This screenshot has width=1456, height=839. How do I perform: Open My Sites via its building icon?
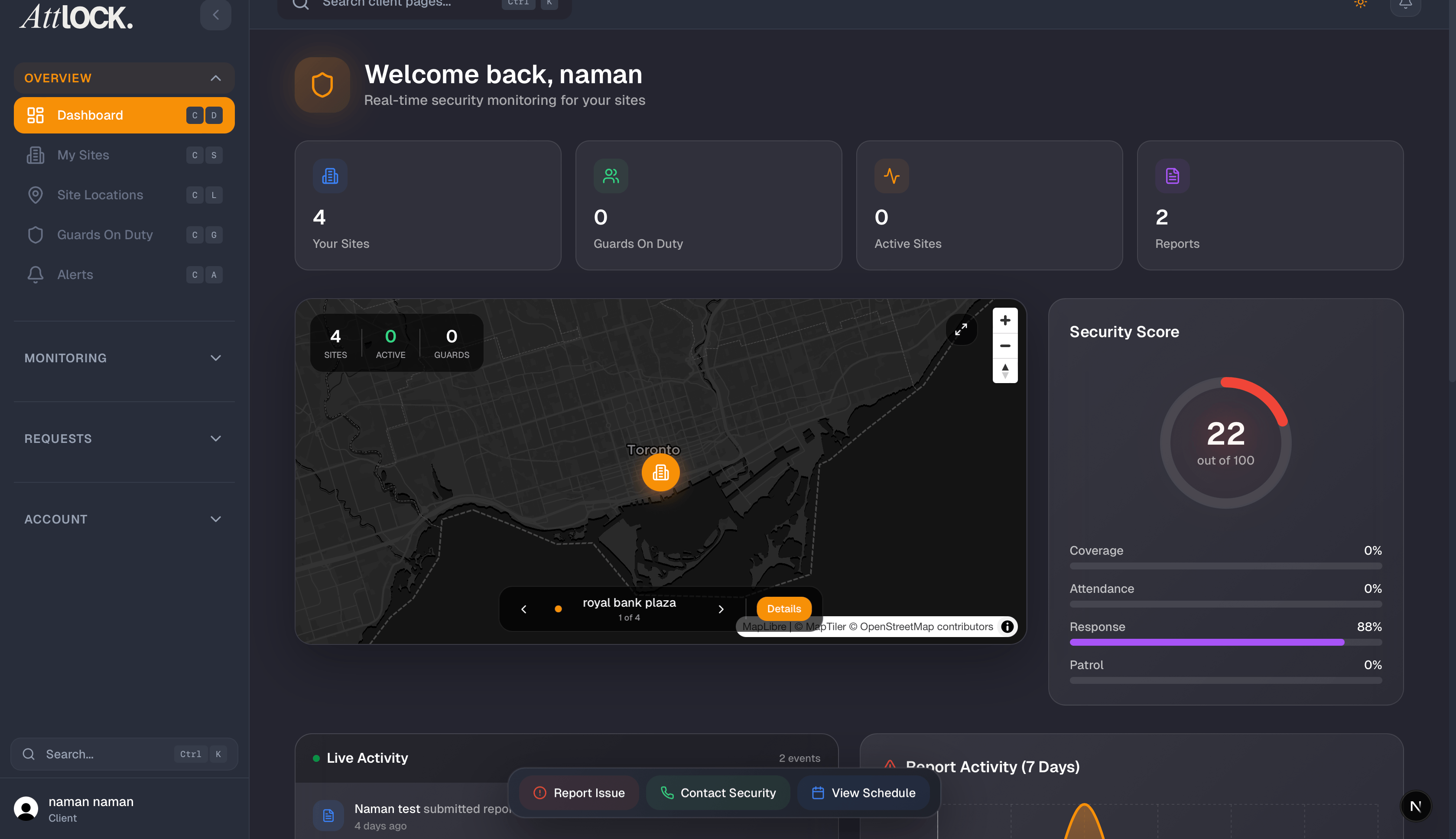tap(35, 155)
